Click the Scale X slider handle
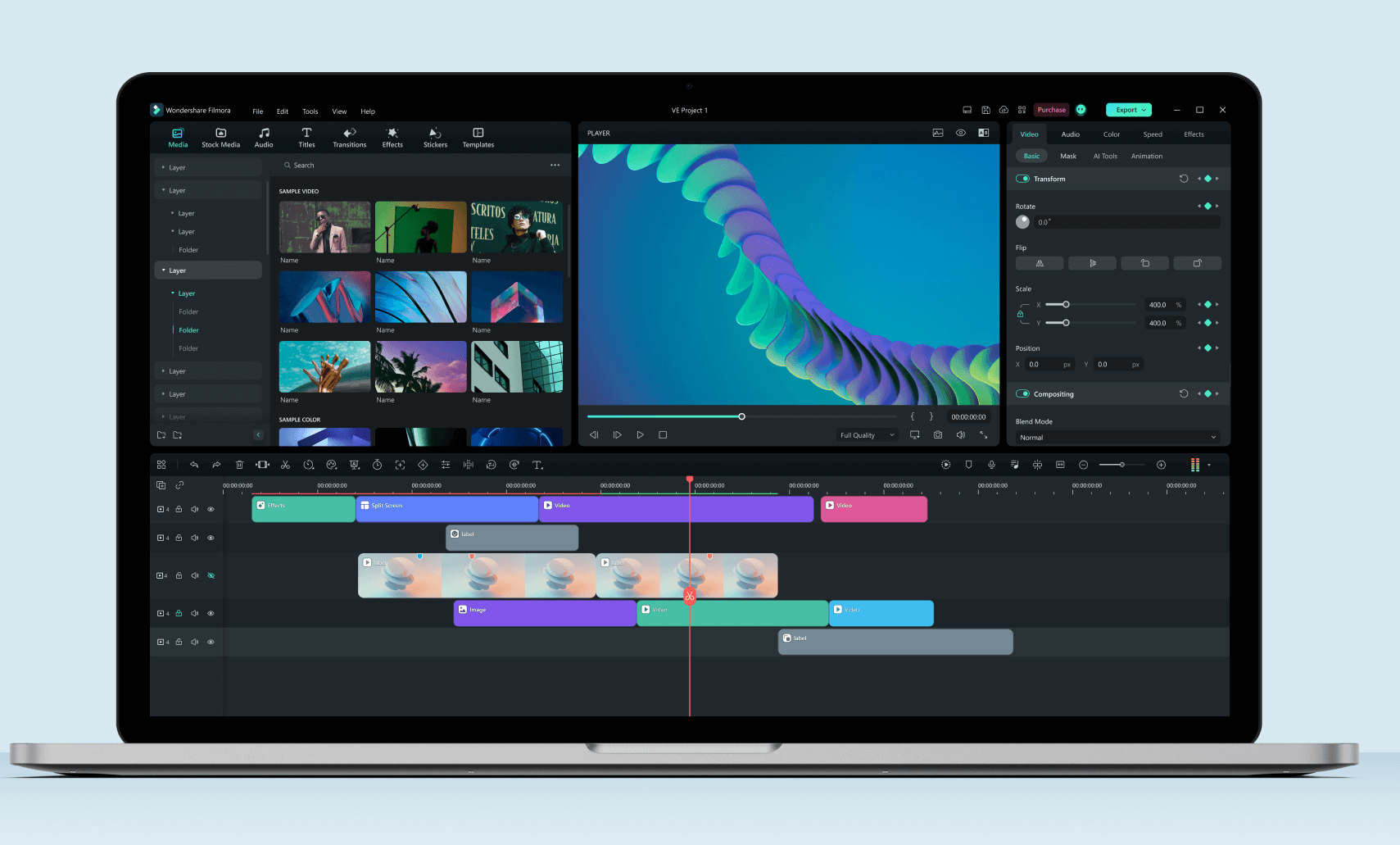 pos(1066,305)
